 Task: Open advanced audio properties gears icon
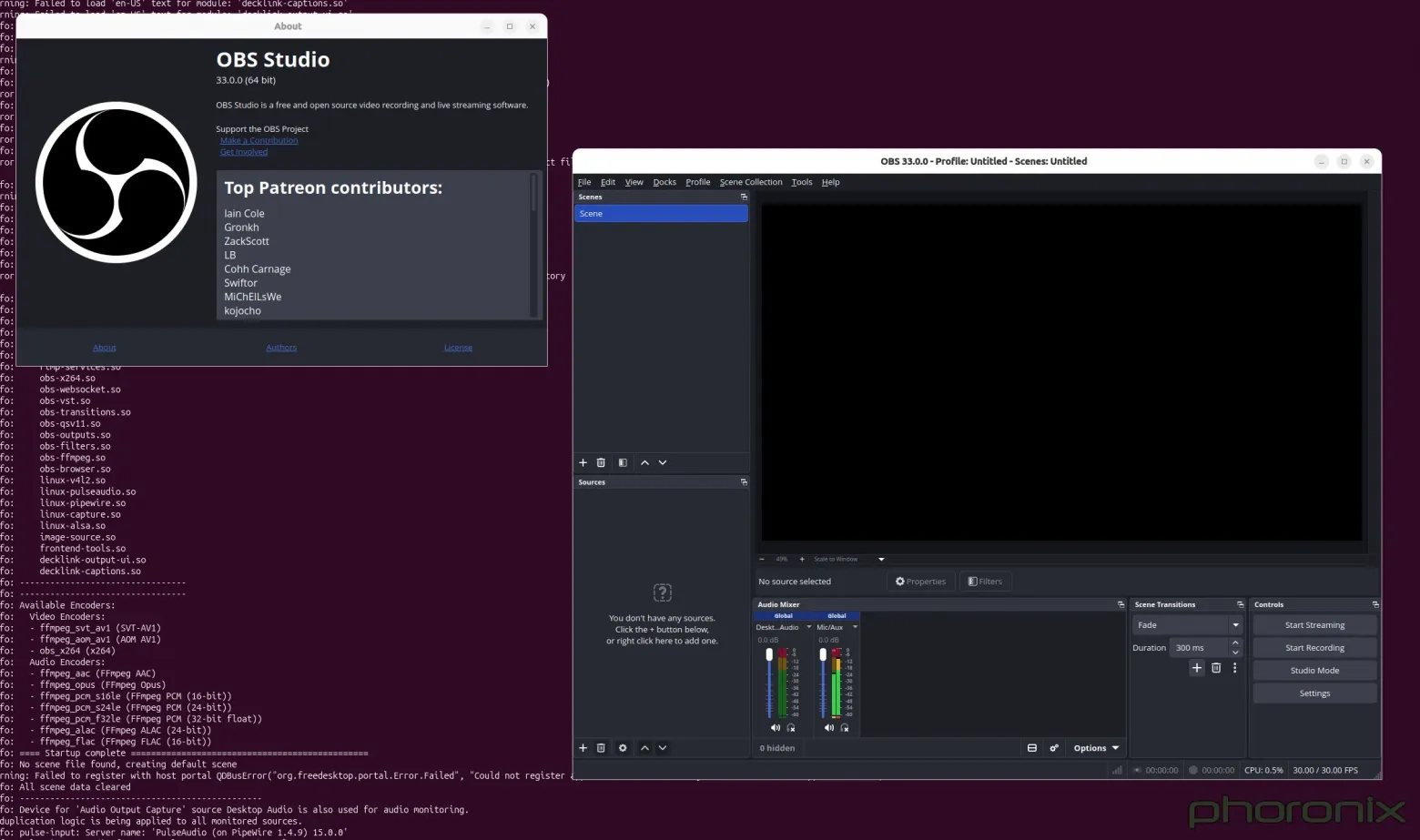pos(1054,748)
